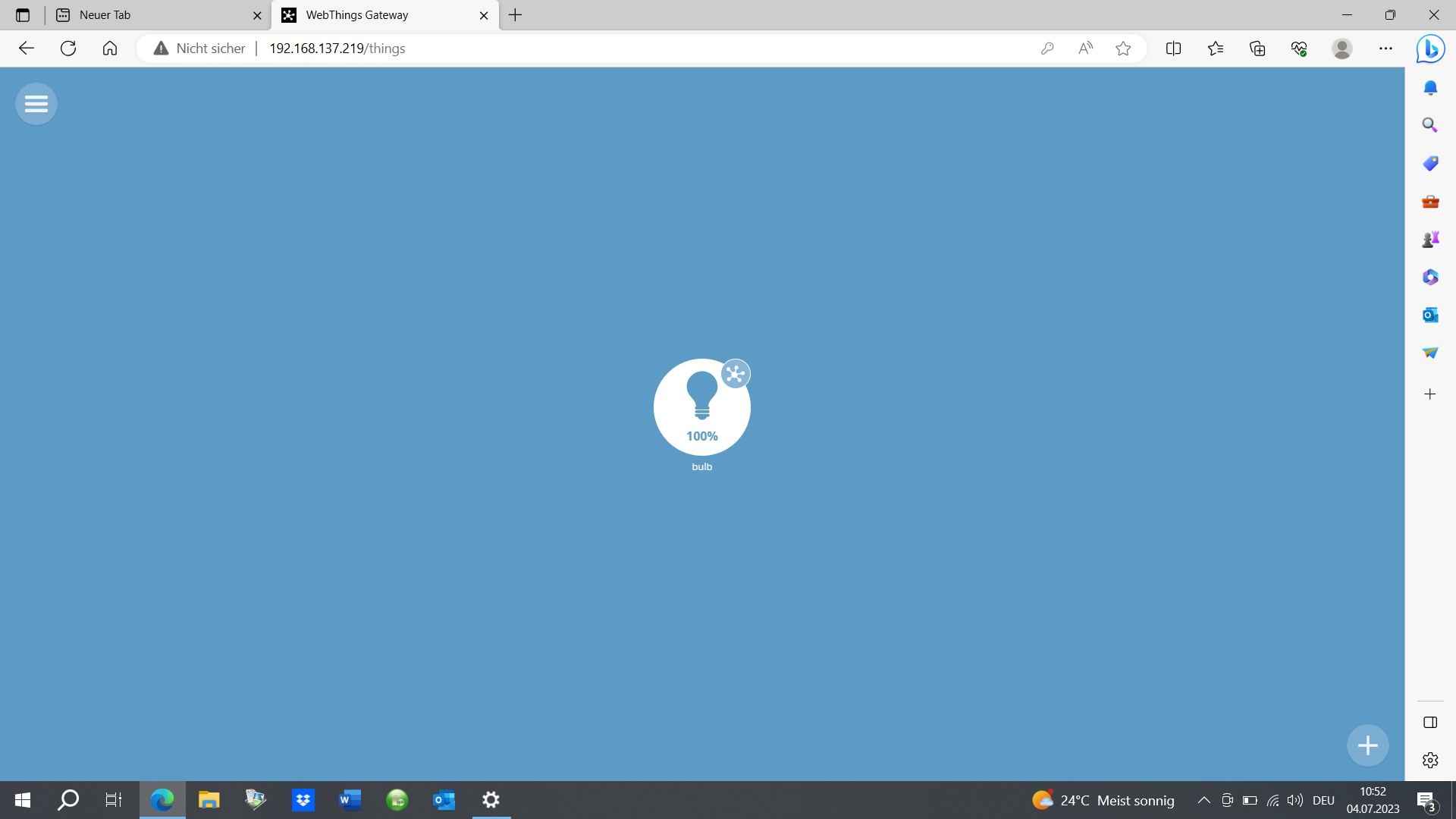The height and width of the screenshot is (819, 1456).
Task: Reload the current page
Action: tap(68, 49)
